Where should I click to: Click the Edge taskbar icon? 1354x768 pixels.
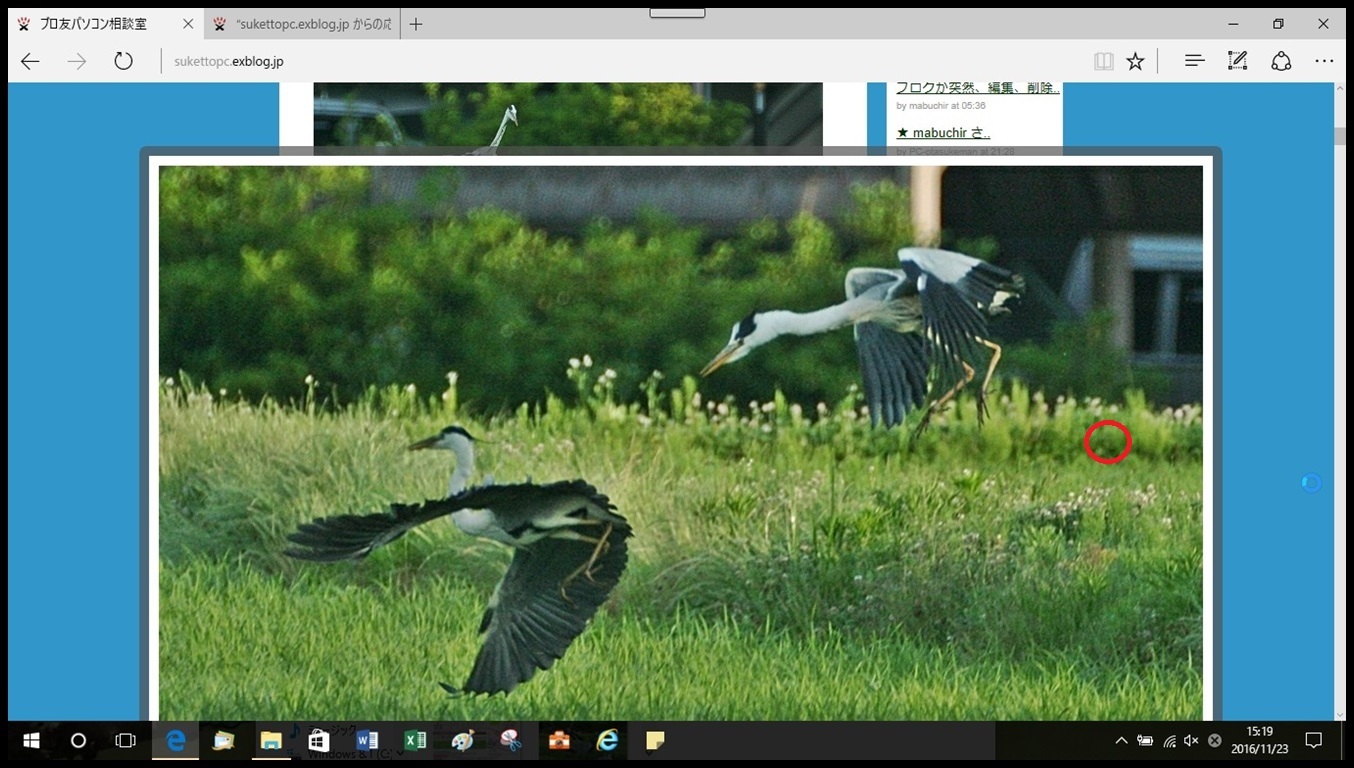[x=175, y=741]
